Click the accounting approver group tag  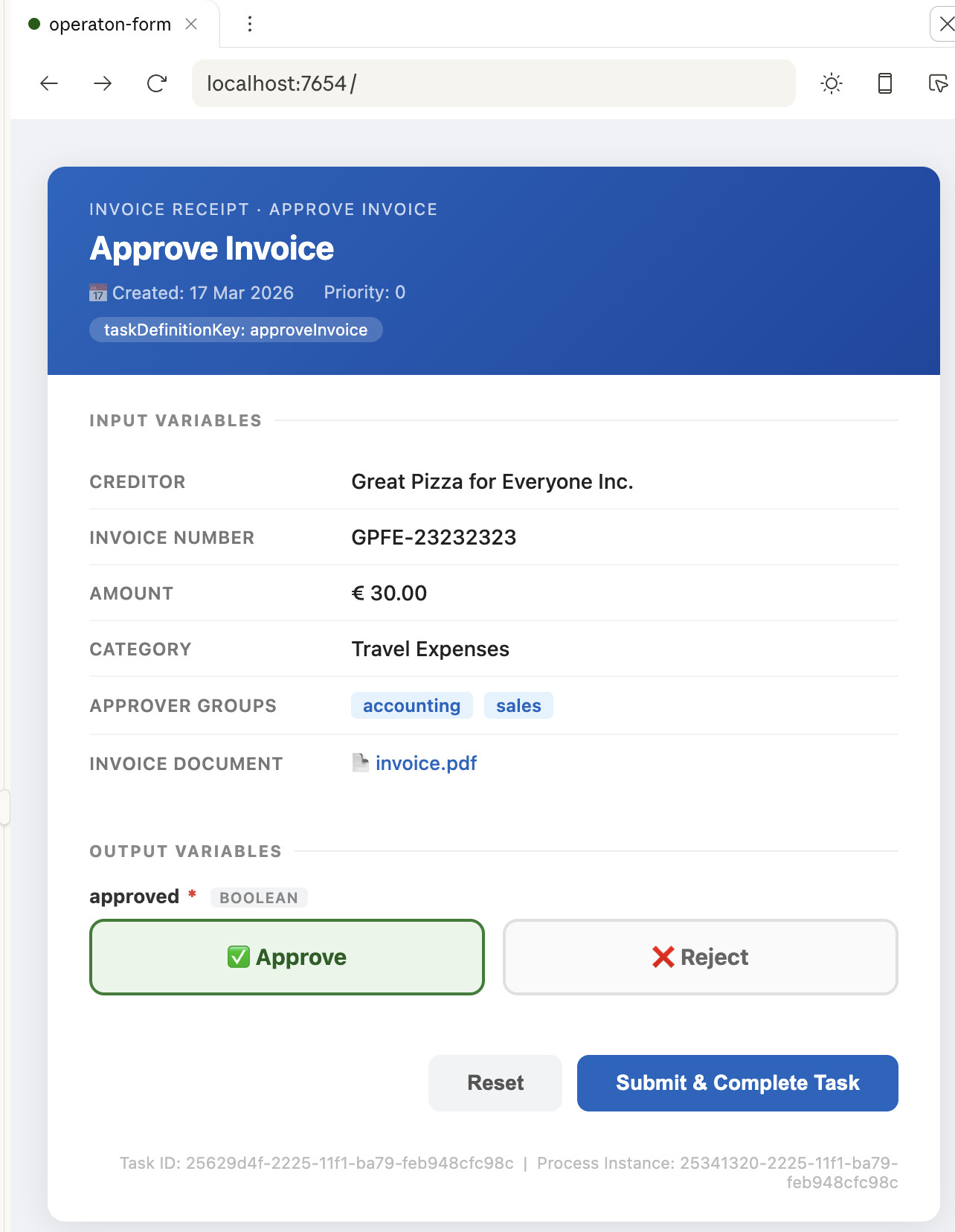pos(411,706)
